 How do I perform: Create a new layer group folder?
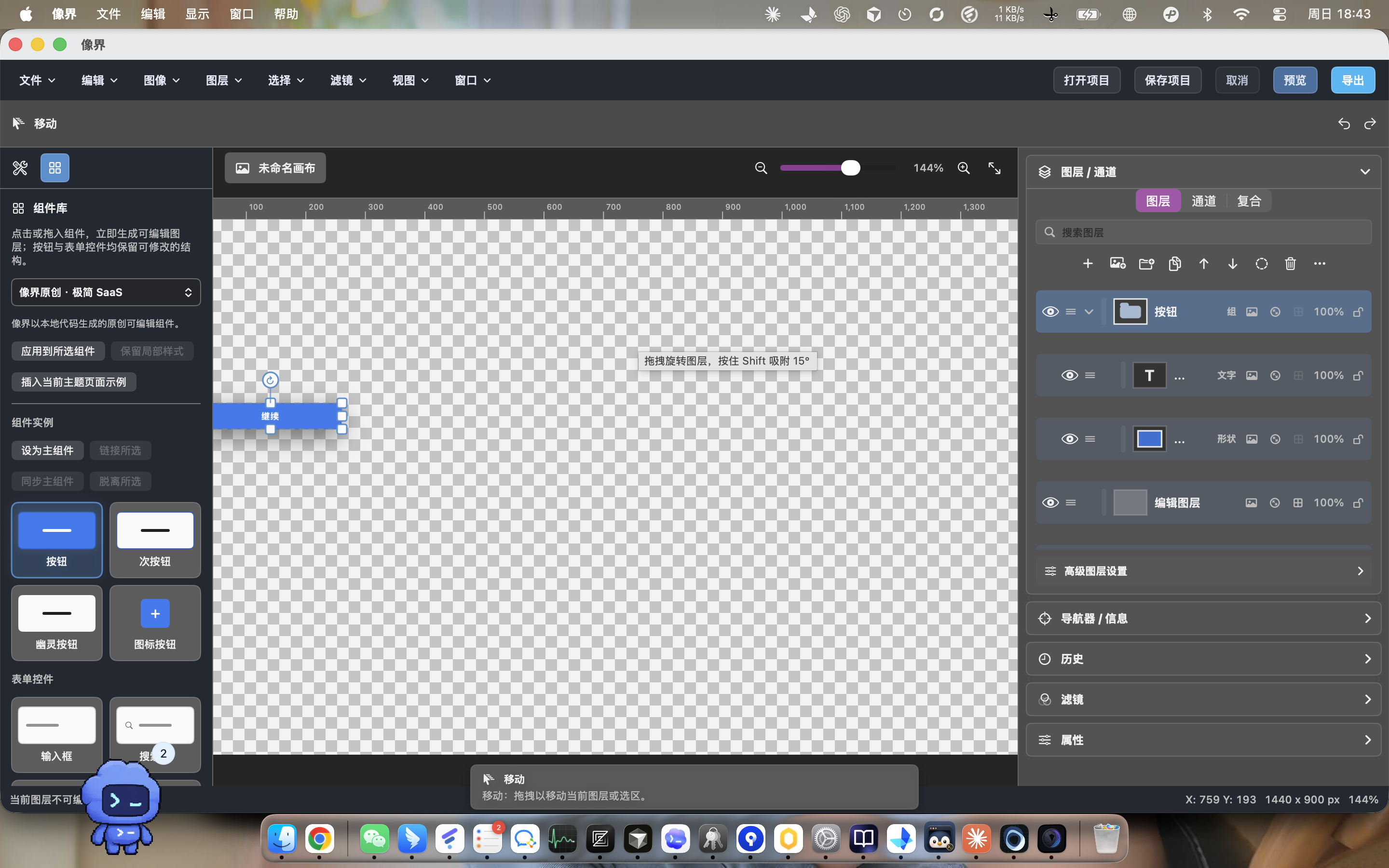[1146, 263]
